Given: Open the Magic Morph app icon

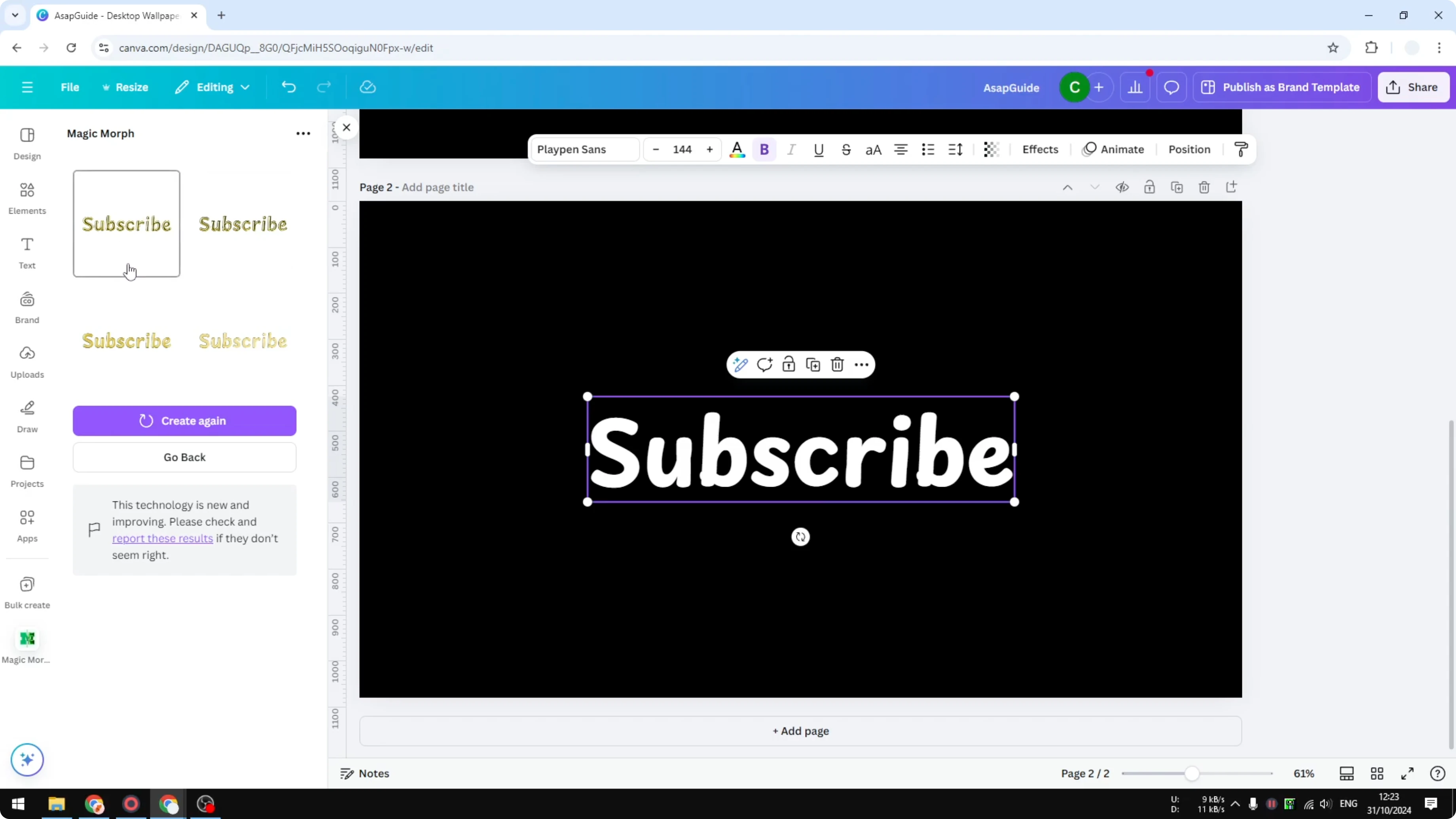Looking at the screenshot, I should click(27, 639).
